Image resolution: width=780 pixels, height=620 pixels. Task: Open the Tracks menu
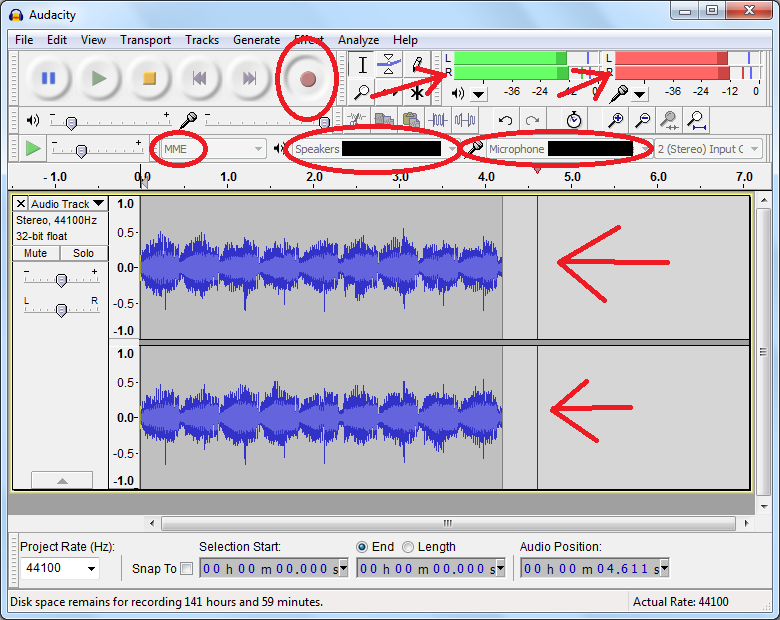coord(202,40)
